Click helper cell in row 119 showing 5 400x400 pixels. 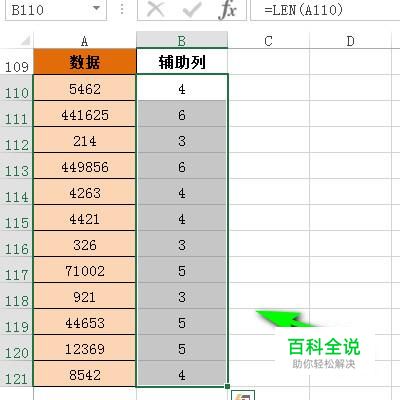(x=182, y=322)
